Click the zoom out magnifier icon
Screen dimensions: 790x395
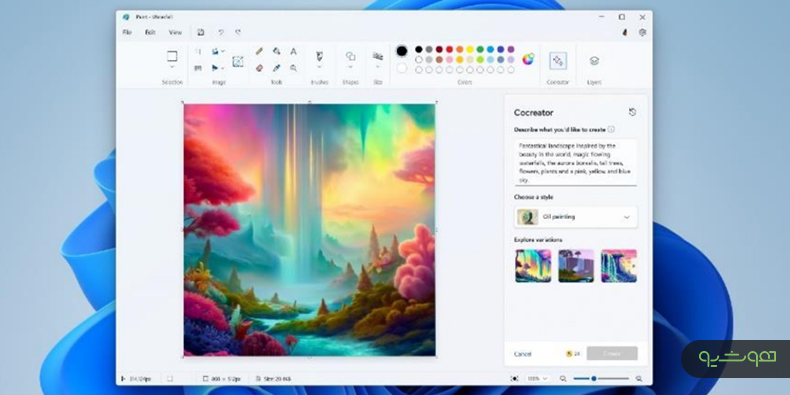(563, 378)
